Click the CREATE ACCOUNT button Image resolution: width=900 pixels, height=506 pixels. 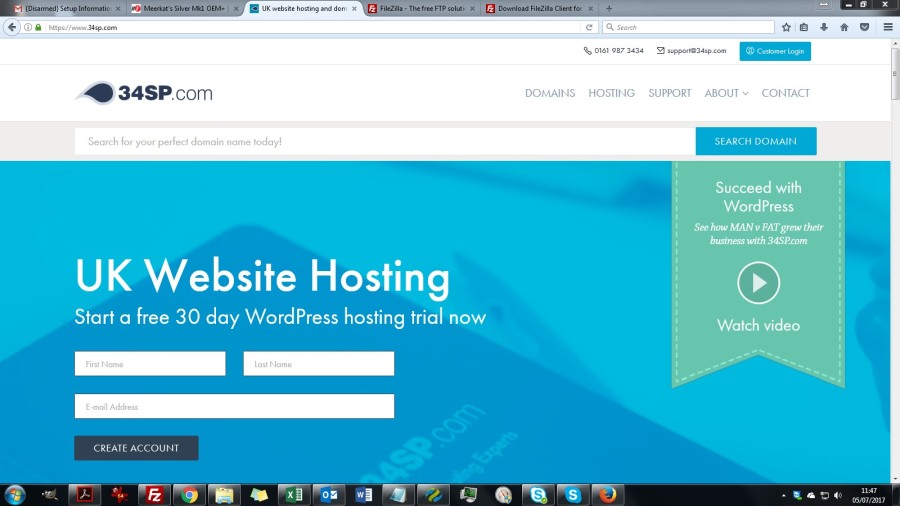coord(136,448)
